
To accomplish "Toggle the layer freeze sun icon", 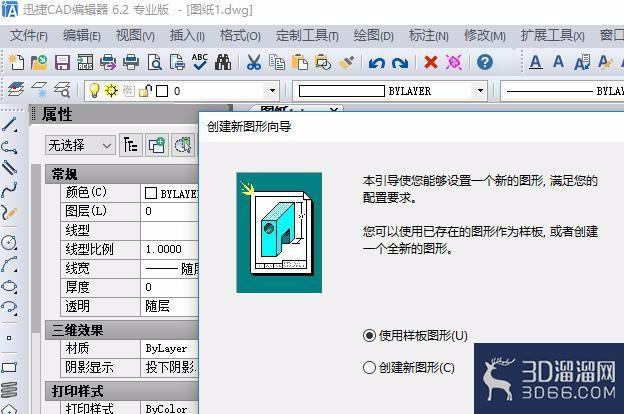I will tap(111, 90).
